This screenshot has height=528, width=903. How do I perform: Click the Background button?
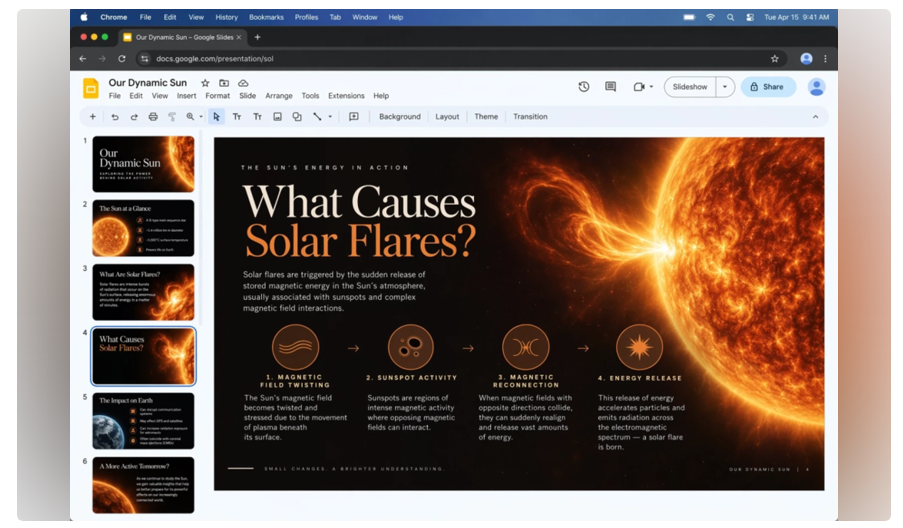click(x=400, y=117)
